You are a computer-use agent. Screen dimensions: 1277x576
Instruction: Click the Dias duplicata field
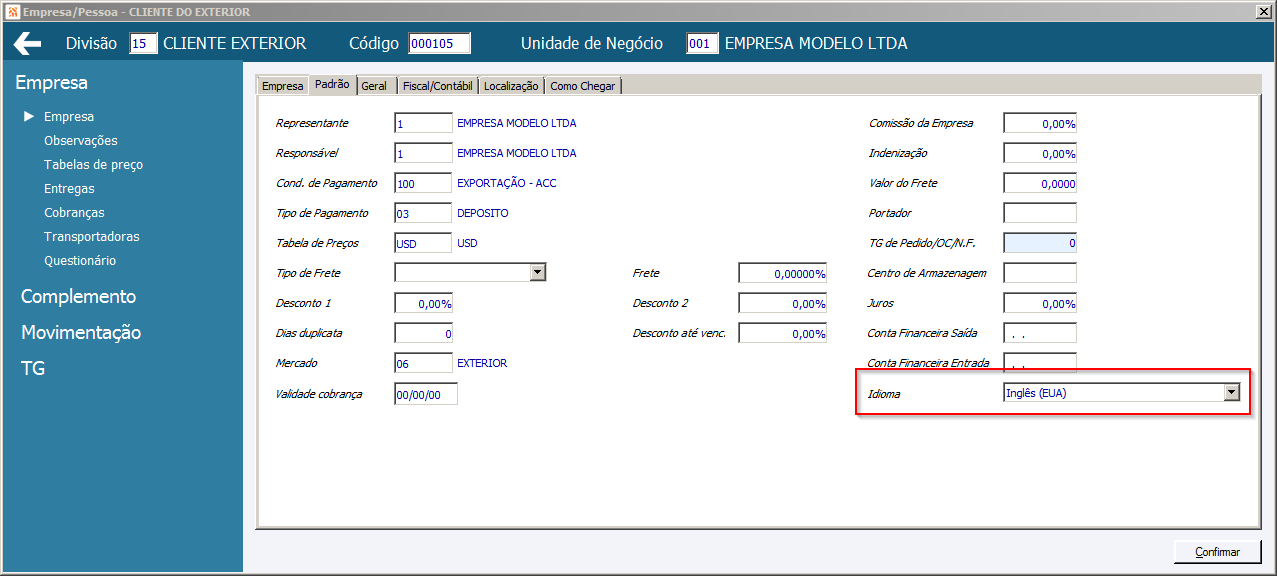coord(424,334)
